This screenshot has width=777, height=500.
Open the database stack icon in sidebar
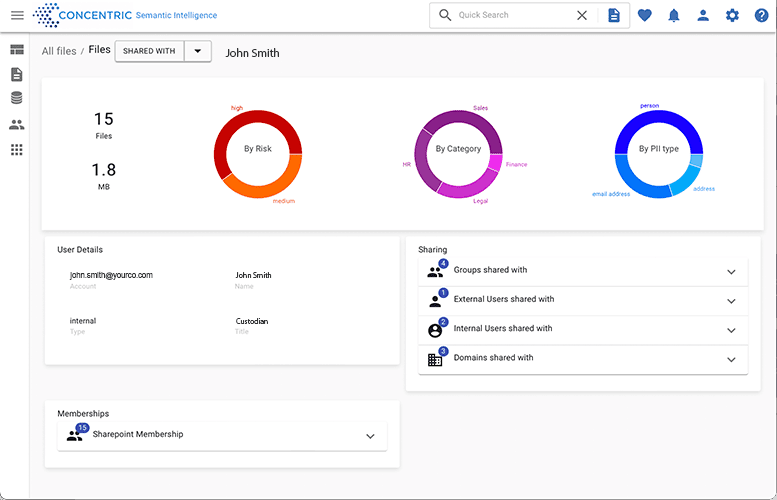pos(16,98)
